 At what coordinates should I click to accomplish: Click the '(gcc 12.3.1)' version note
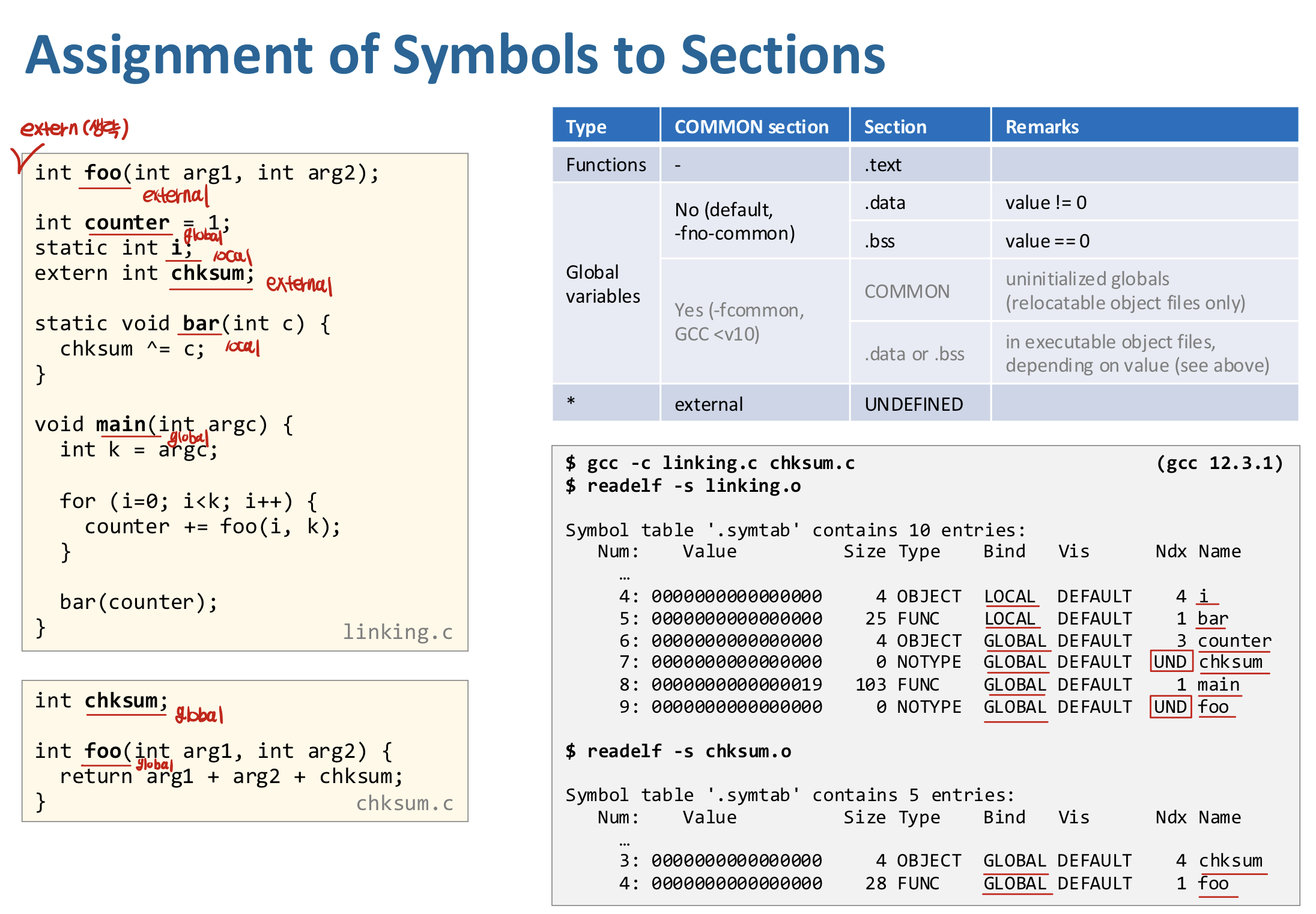(1220, 463)
